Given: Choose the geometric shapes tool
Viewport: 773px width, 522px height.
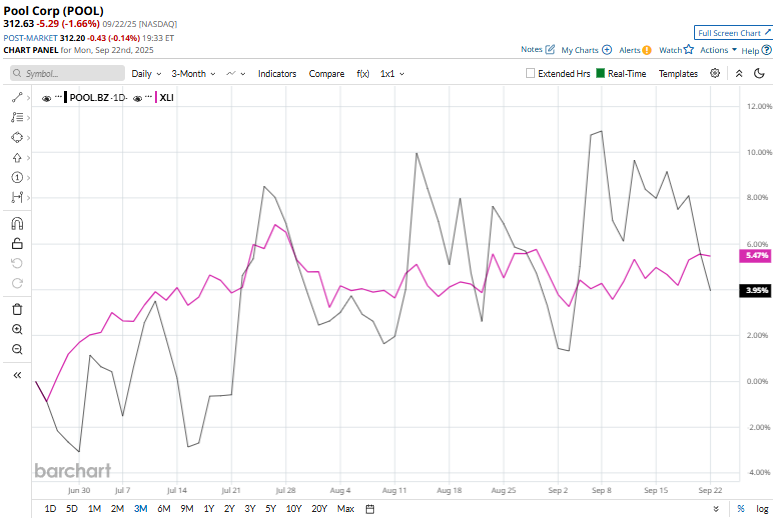Looking at the screenshot, I should point(17,138).
